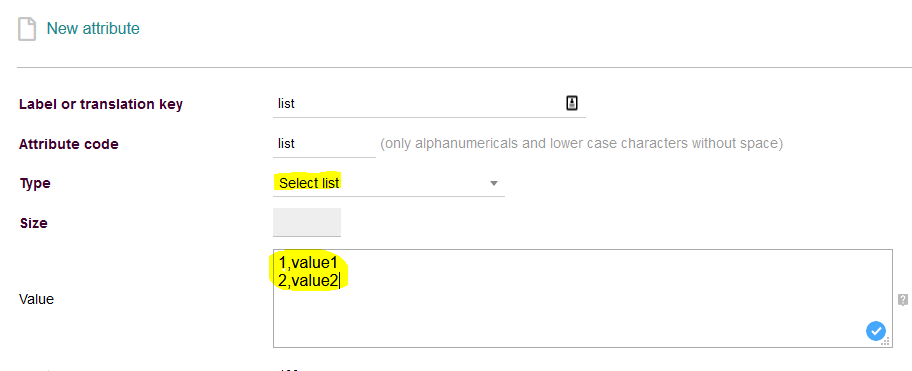Click the 'Type' field label
The image size is (912, 371).
coord(35,184)
